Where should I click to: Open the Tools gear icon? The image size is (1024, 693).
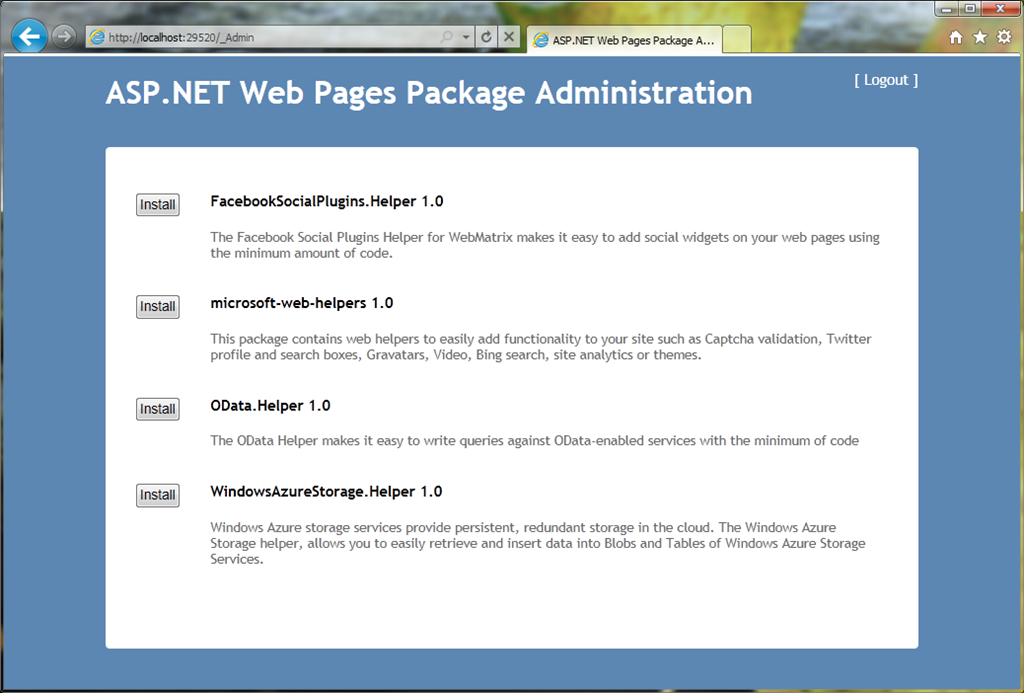point(1004,37)
